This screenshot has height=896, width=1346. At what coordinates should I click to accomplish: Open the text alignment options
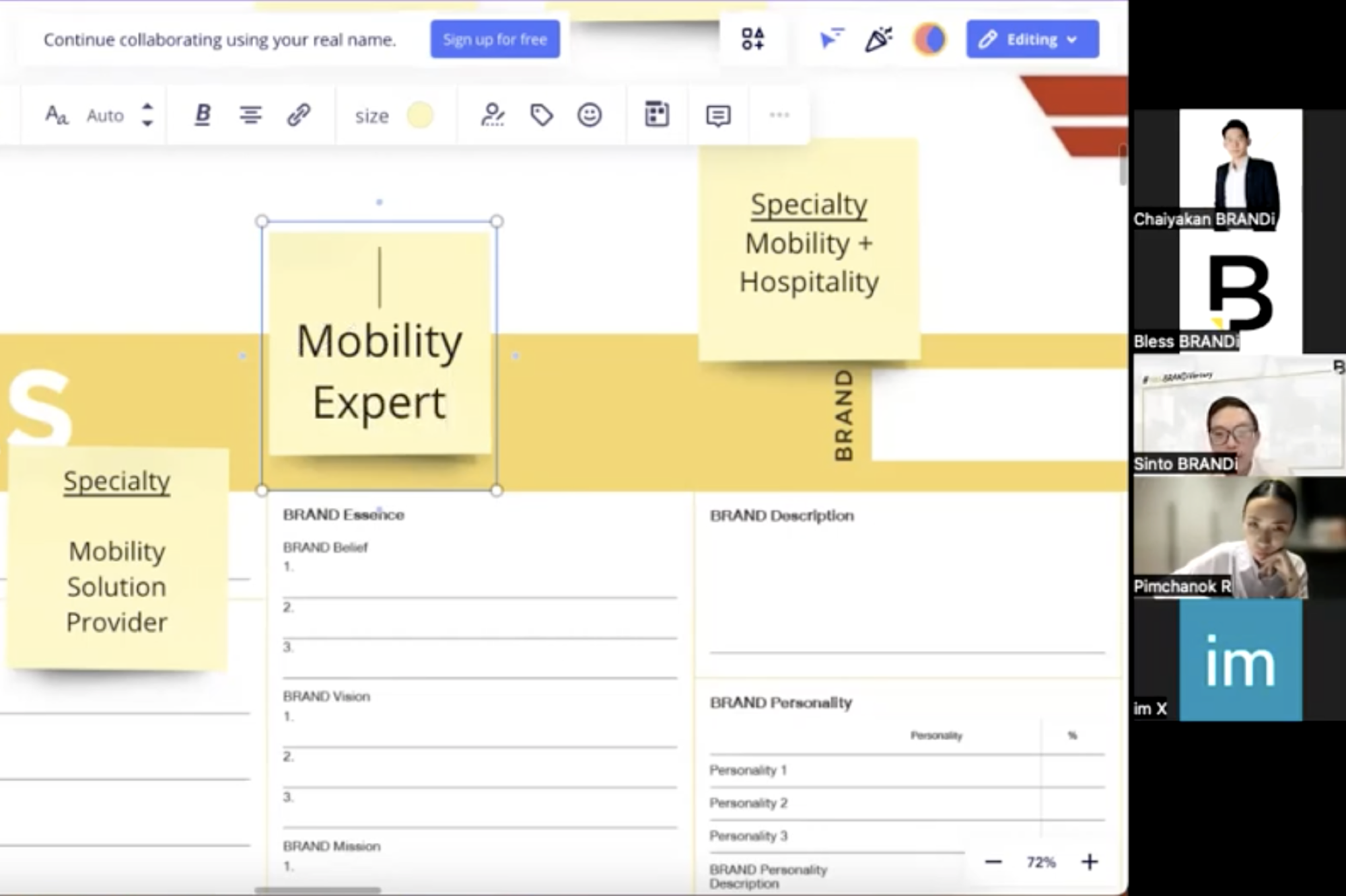click(250, 115)
